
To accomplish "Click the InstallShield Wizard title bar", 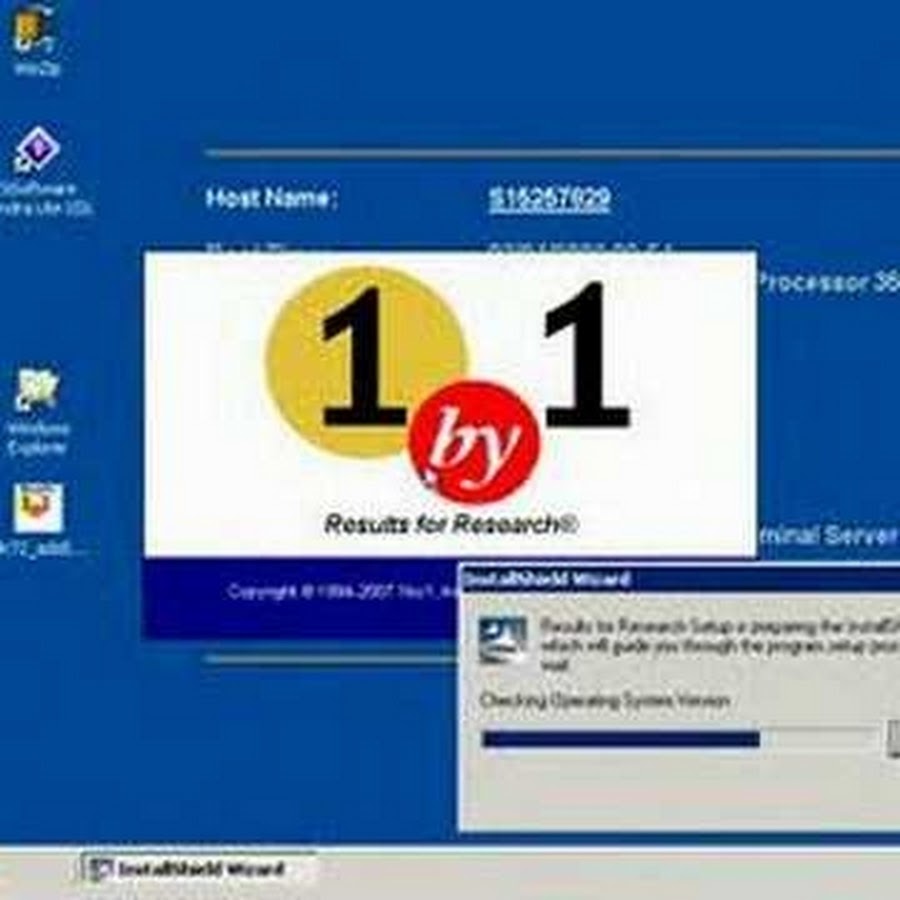I will click(680, 579).
